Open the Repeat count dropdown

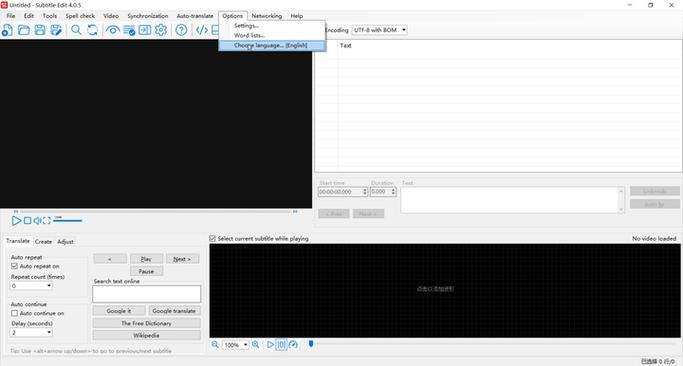(x=31, y=286)
